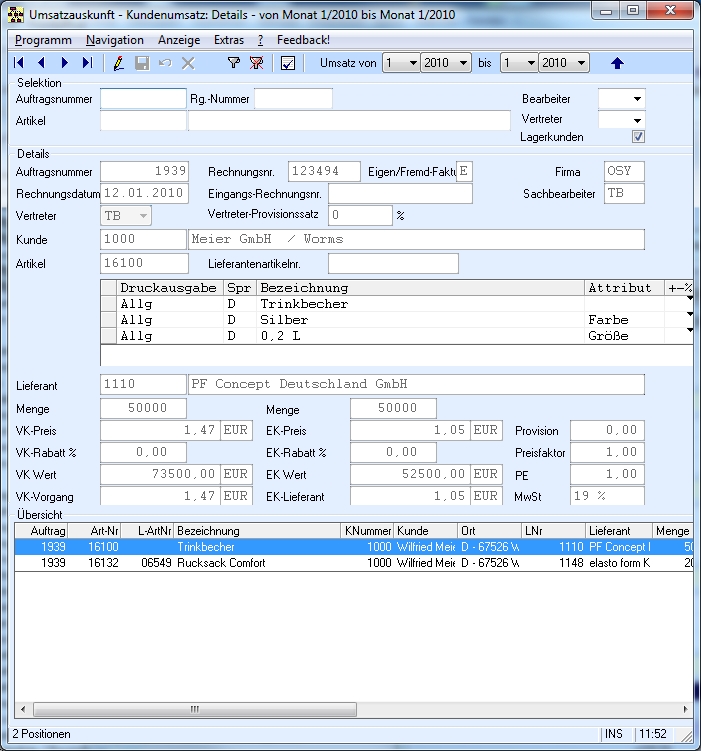Click the filter funnel icon
701x751 pixels.
[x=233, y=63]
